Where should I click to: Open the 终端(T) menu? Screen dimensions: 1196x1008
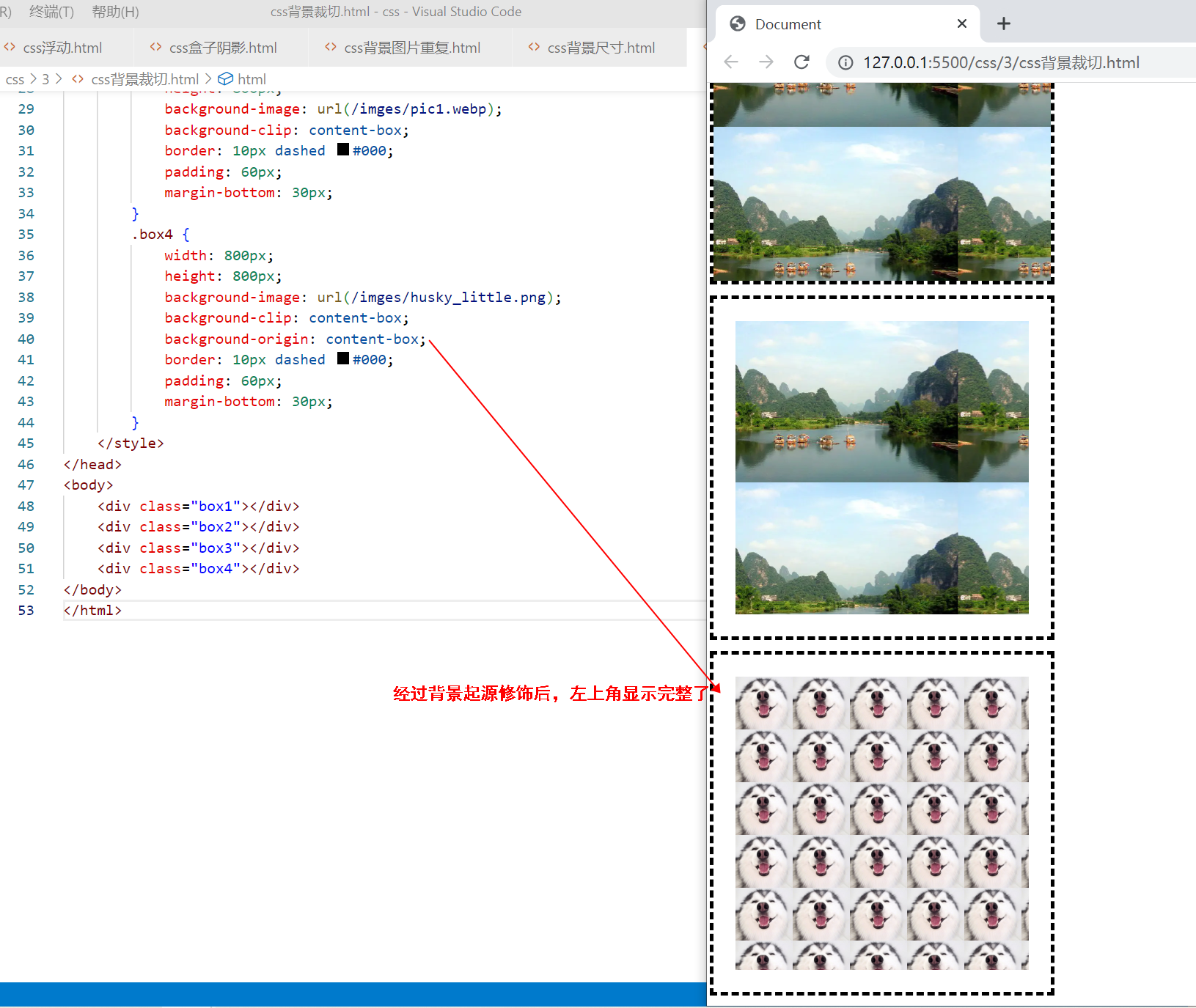[51, 12]
